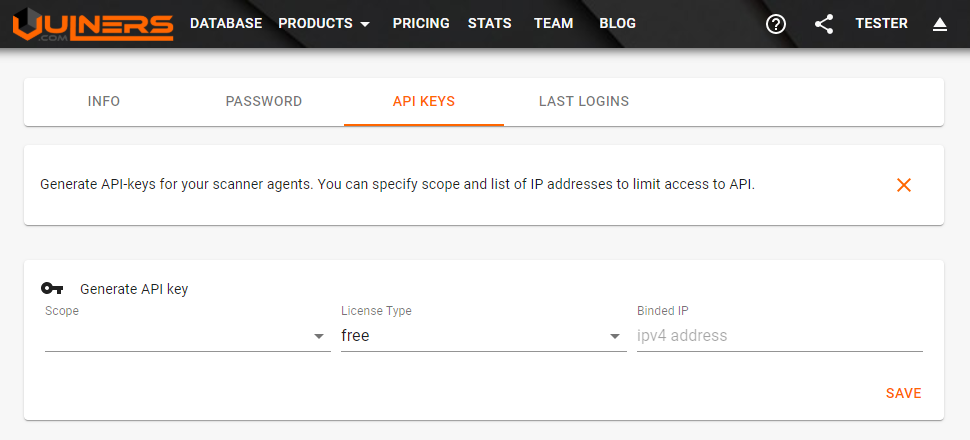Image resolution: width=970 pixels, height=440 pixels.
Task: Open the Pricing page
Action: [x=421, y=24]
